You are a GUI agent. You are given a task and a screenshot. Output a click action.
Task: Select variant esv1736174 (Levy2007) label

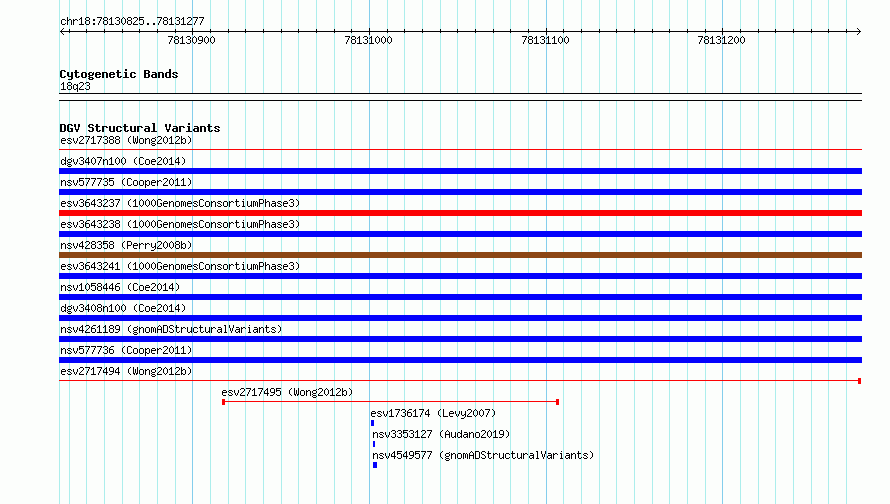point(433,413)
